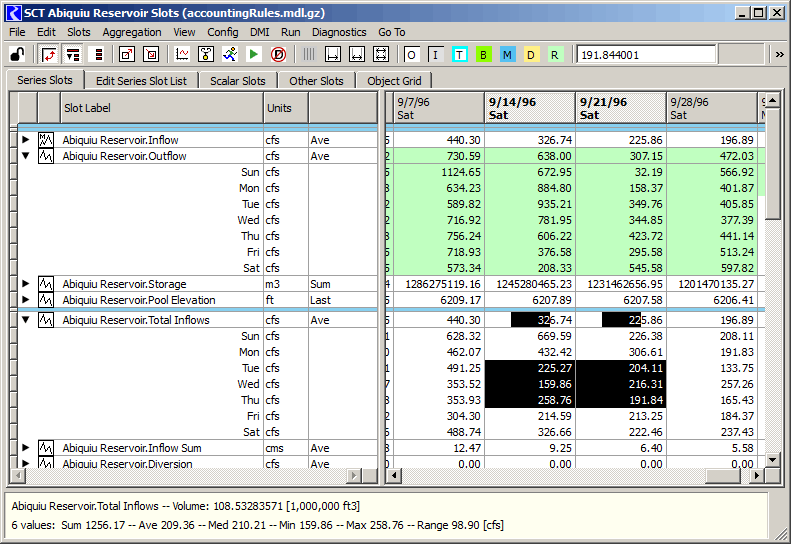This screenshot has width=791, height=544.
Task: Switch to Series Slots tab
Action: coord(44,80)
